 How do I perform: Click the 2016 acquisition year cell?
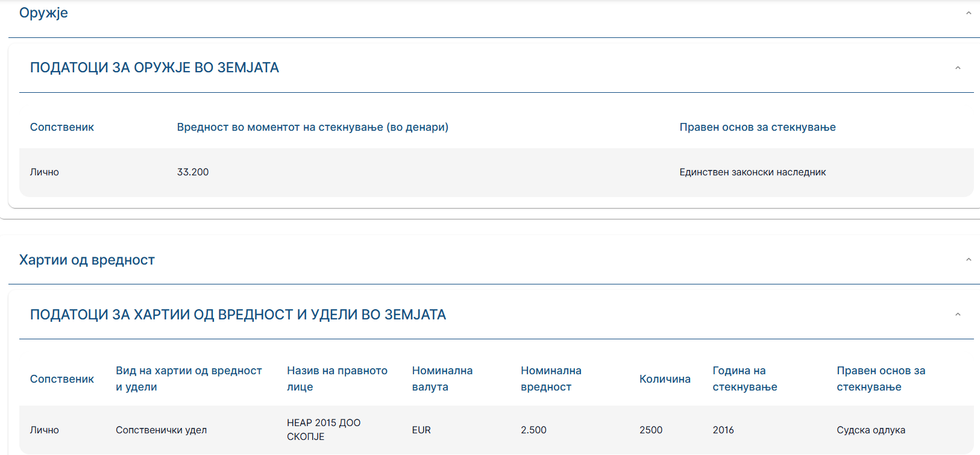point(723,430)
